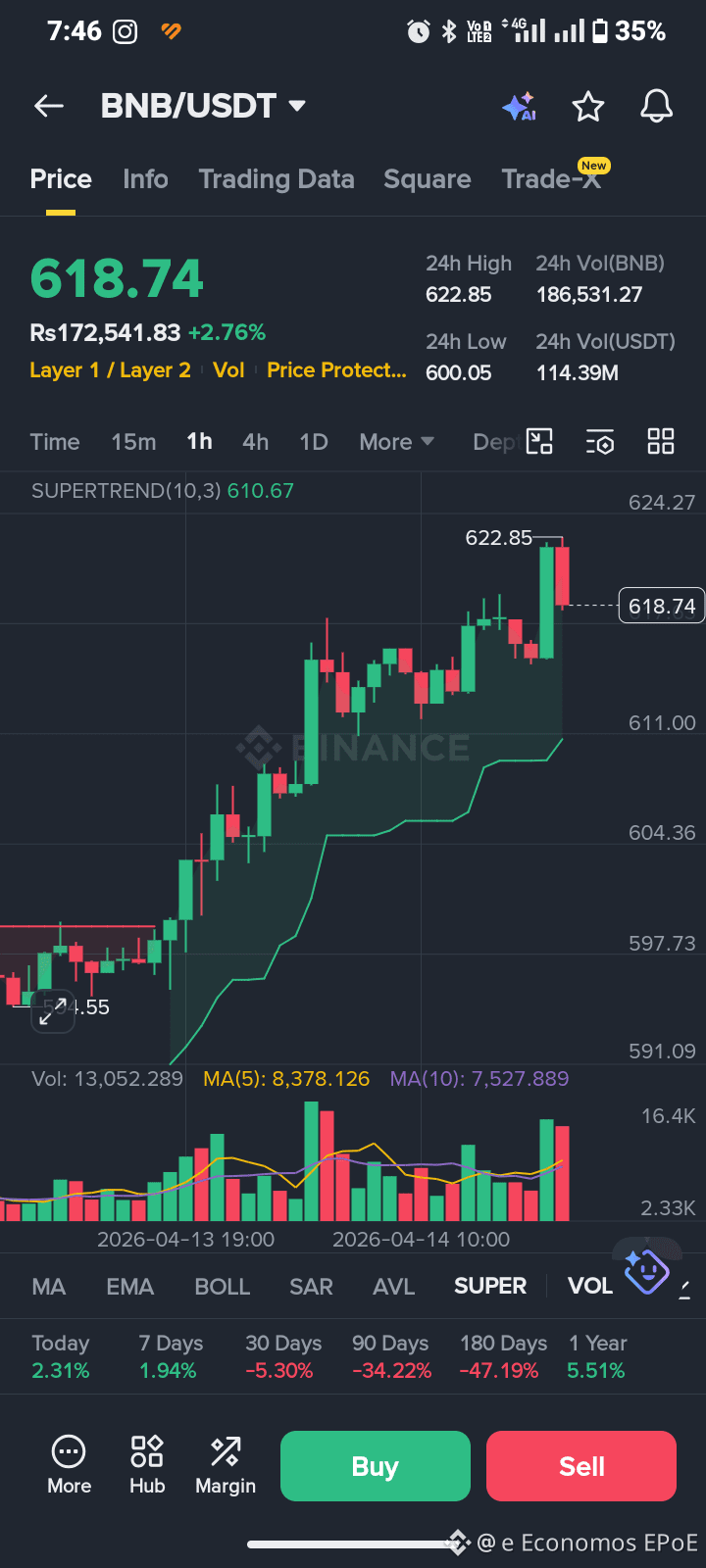The image size is (706, 1568).
Task: Tap the 24h Vol(USDT) value 114.39M
Action: click(578, 373)
